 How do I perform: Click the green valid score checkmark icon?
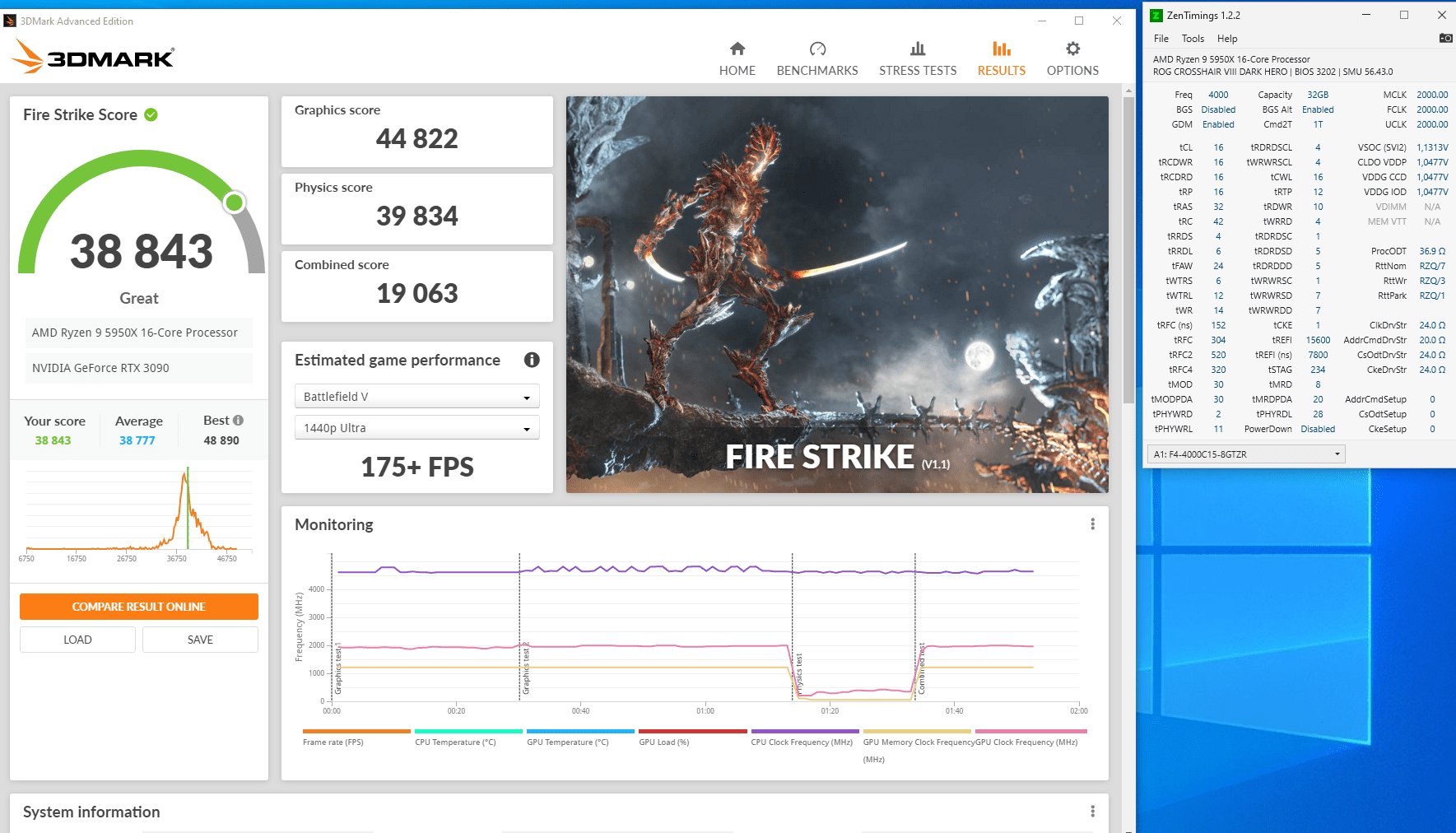(x=151, y=114)
